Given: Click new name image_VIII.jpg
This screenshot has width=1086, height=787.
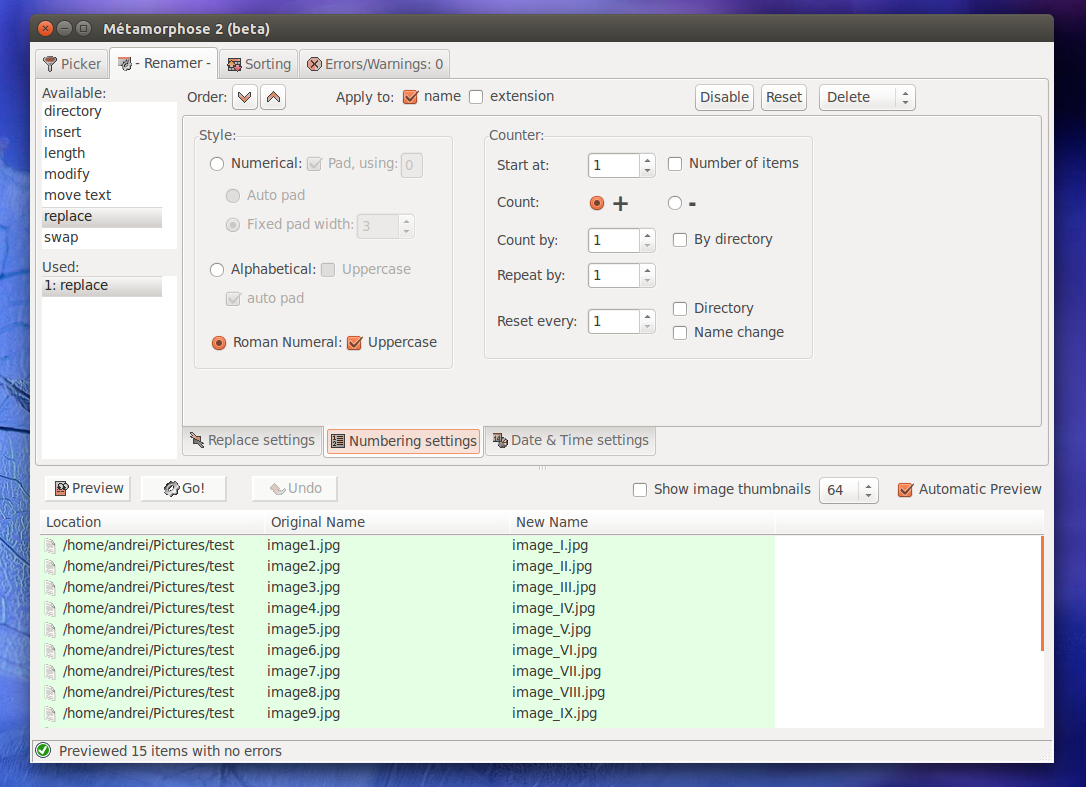Looking at the screenshot, I should 558,692.
